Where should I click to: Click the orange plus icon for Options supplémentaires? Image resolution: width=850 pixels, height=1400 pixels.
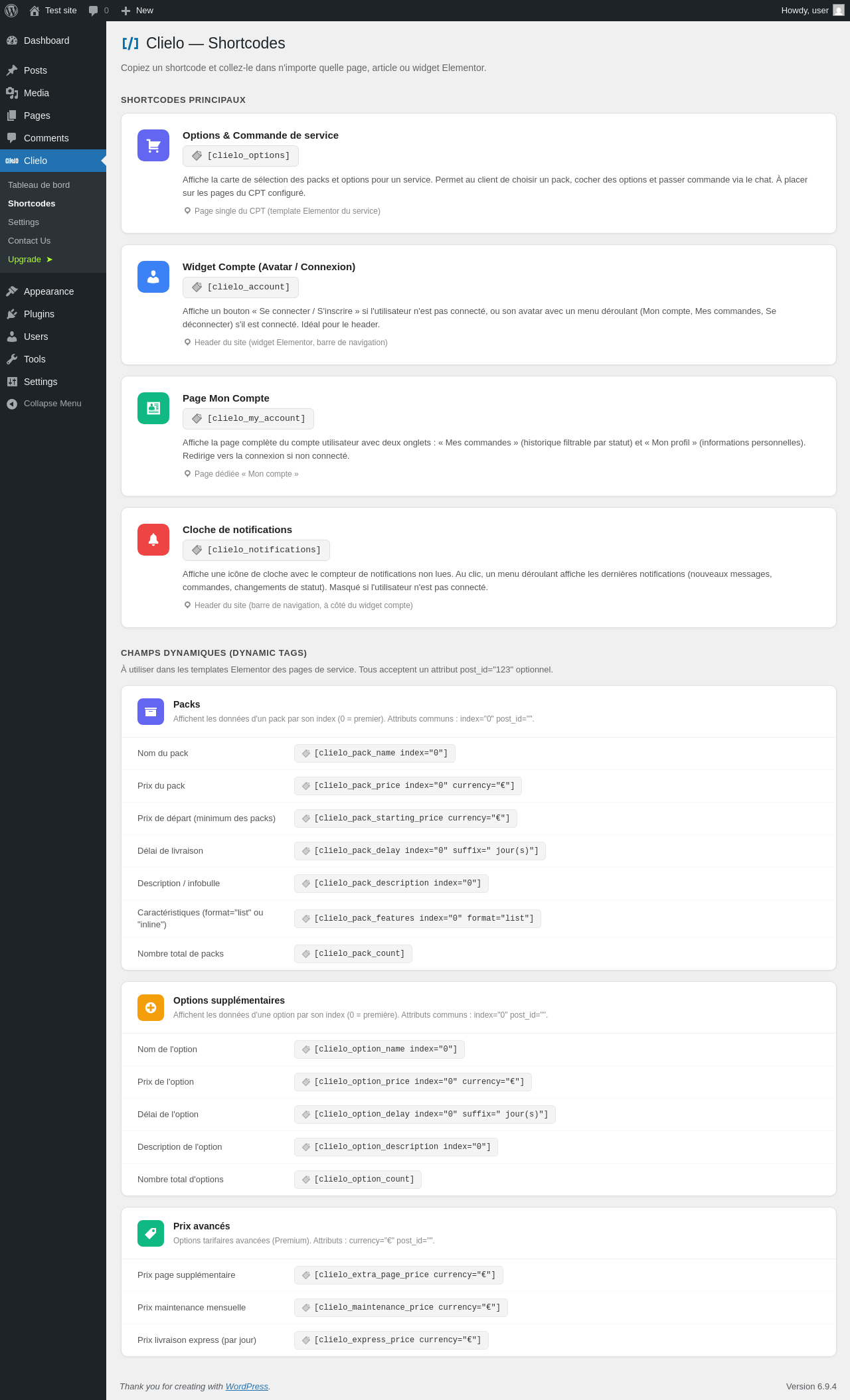point(151,1008)
